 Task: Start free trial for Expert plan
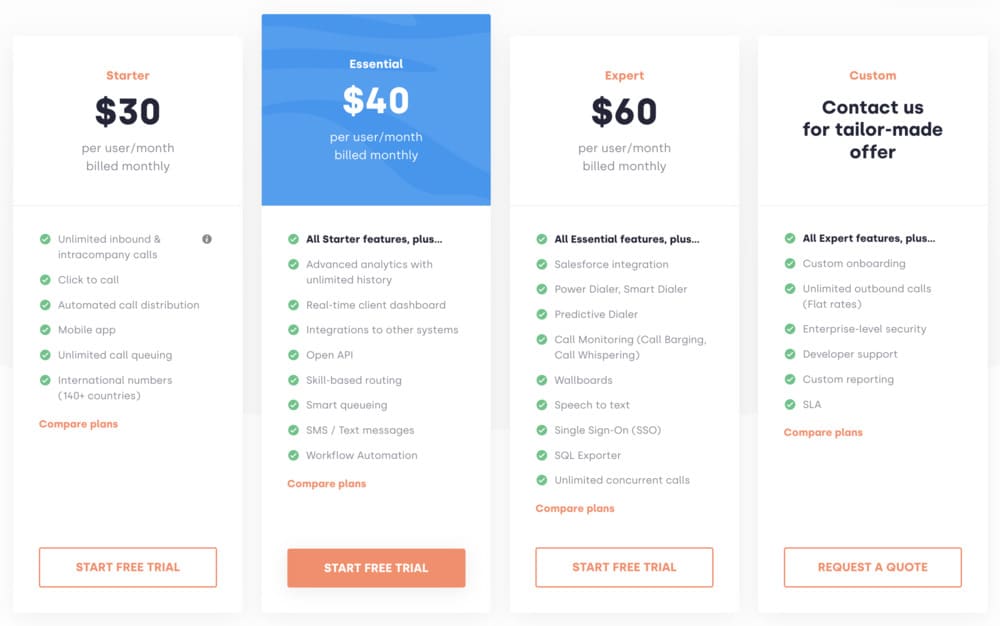(624, 567)
